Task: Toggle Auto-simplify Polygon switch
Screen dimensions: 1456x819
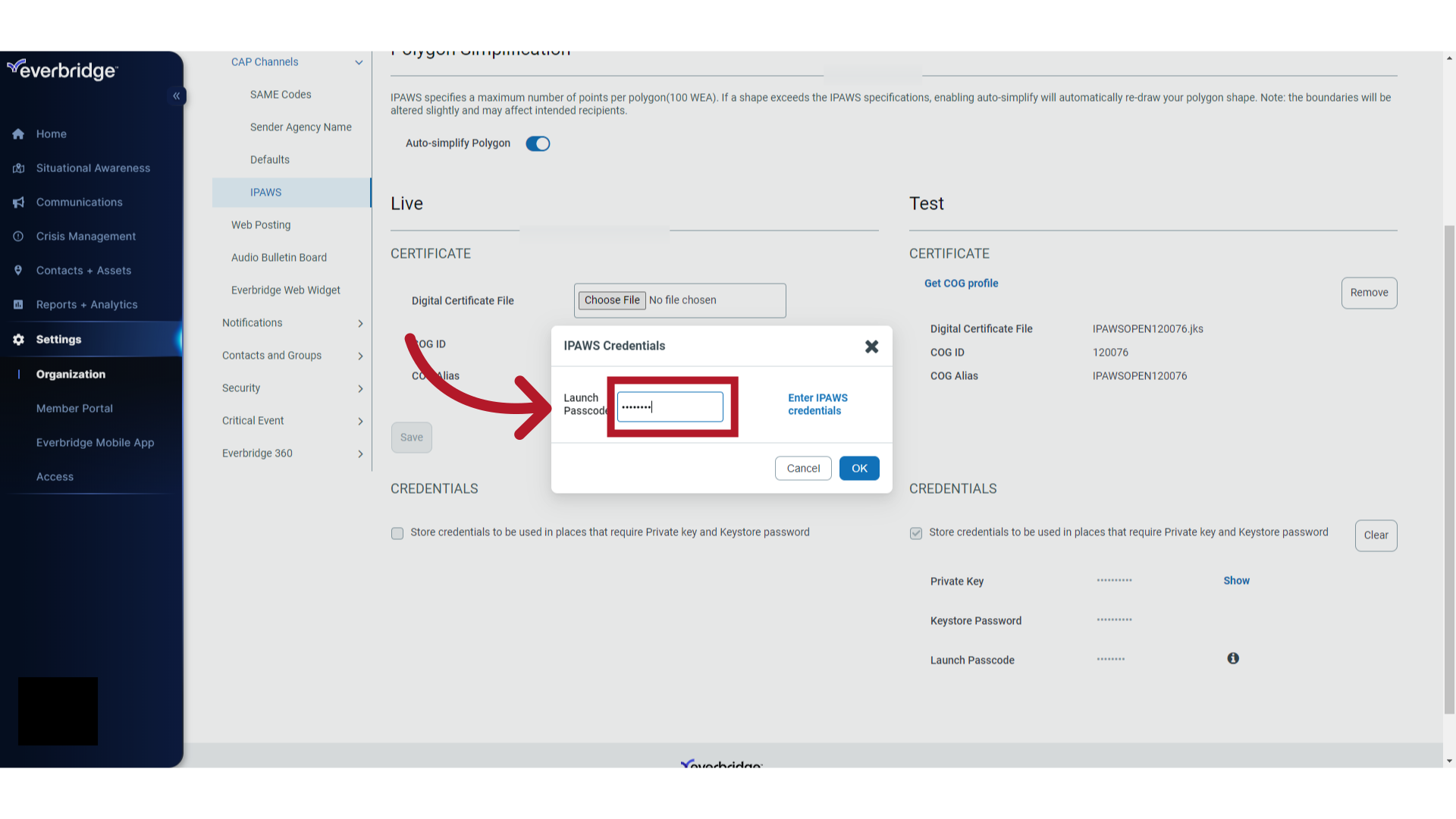Action: 537,143
